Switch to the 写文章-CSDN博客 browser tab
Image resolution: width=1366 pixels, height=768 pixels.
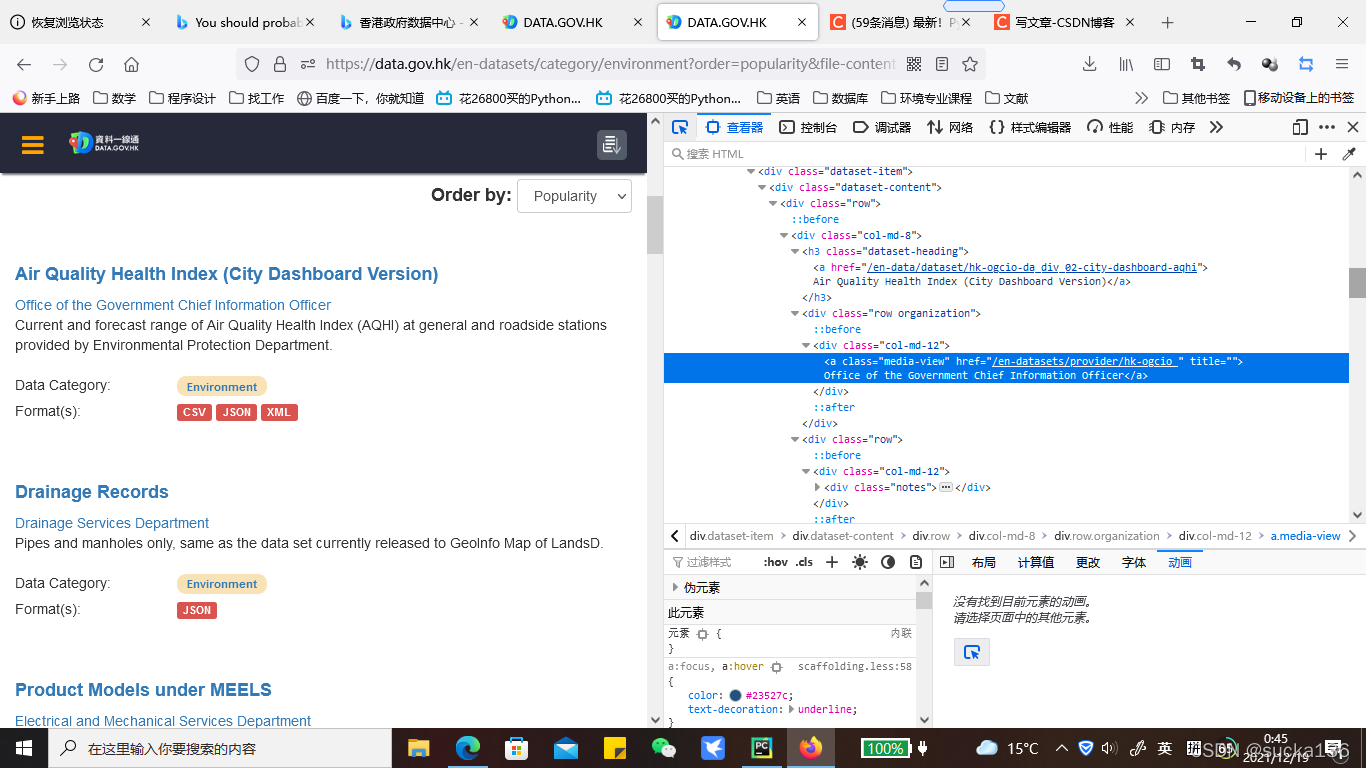1065,22
